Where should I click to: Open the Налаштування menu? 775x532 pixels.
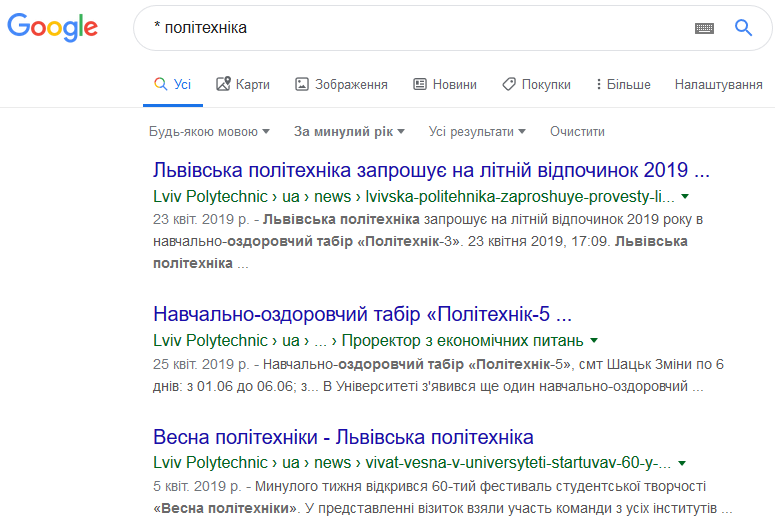718,85
